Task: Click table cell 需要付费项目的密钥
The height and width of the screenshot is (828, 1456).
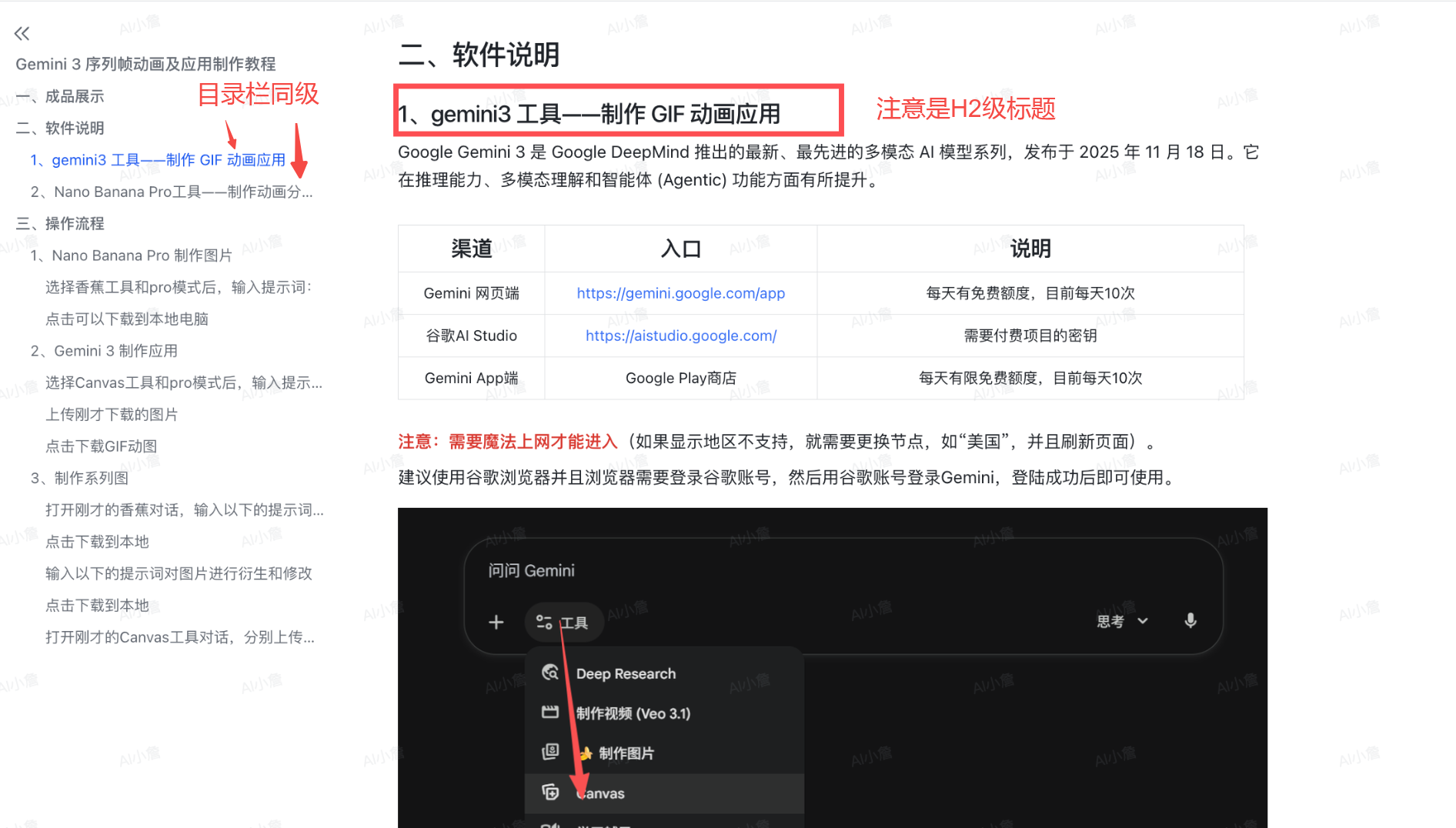Action: pos(1030,336)
